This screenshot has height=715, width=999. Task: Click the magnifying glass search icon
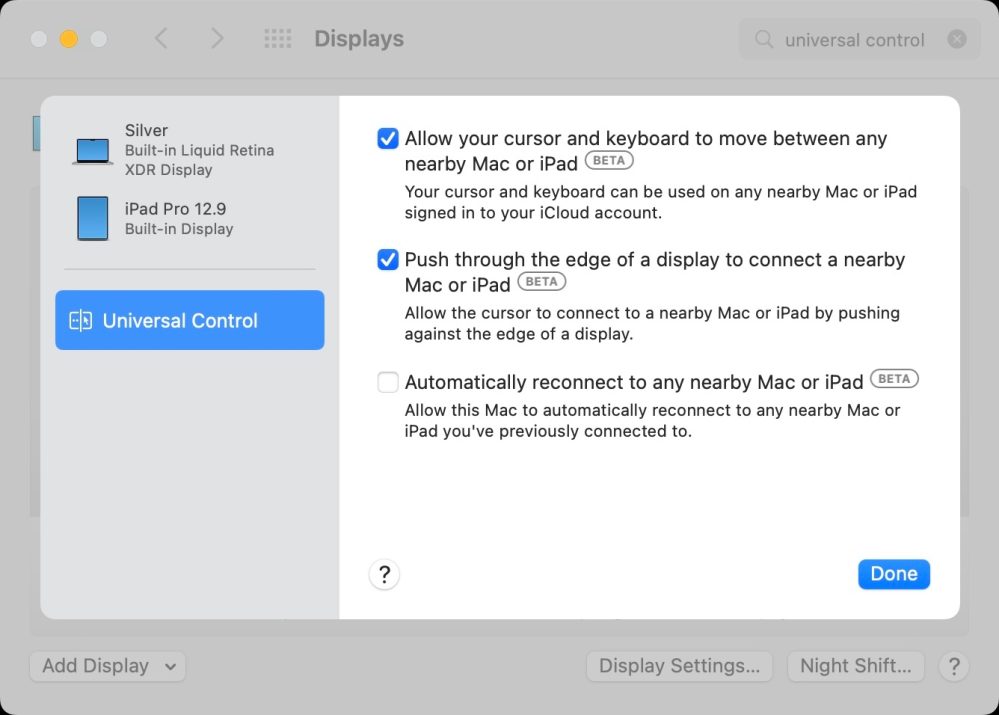[764, 40]
